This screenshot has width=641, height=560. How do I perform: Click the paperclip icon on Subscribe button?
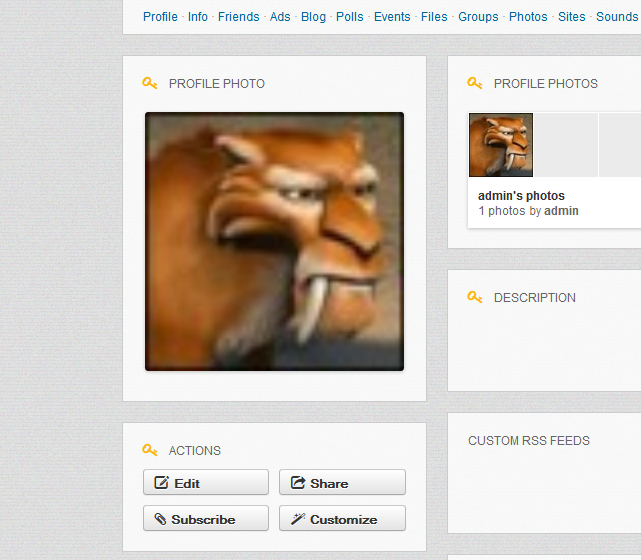160,519
